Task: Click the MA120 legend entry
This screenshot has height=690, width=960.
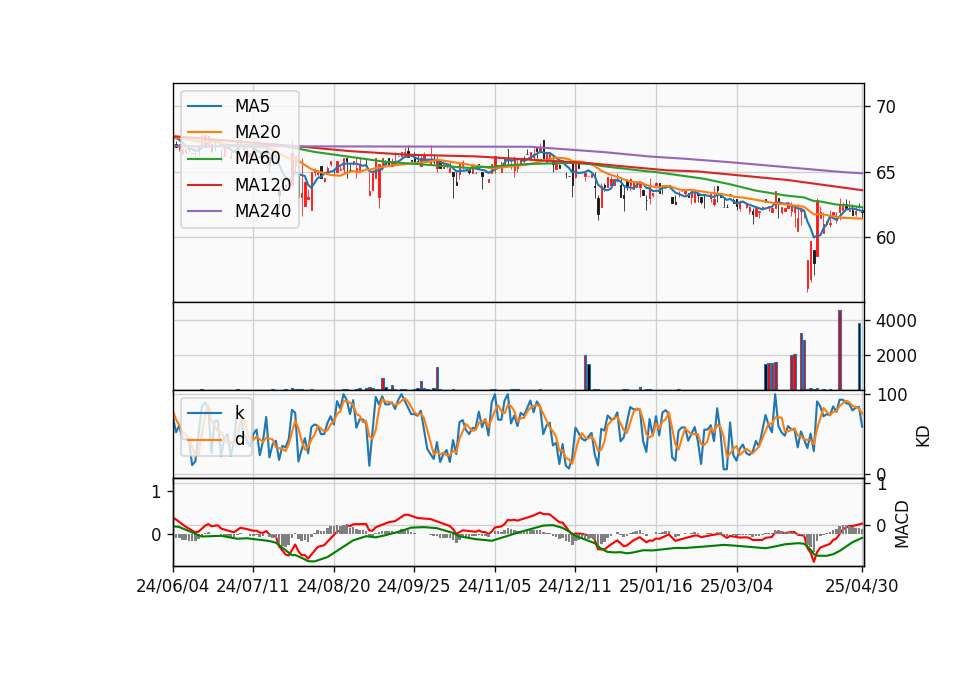Action: [x=239, y=184]
